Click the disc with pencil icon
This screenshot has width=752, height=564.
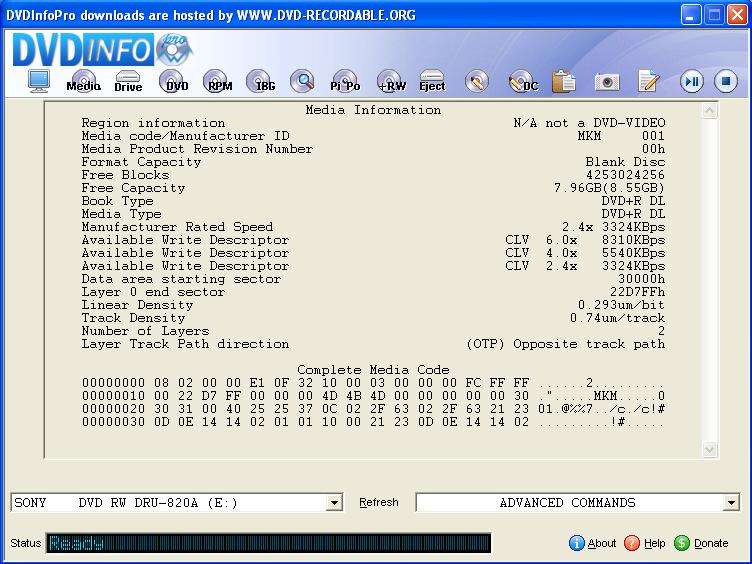477,81
